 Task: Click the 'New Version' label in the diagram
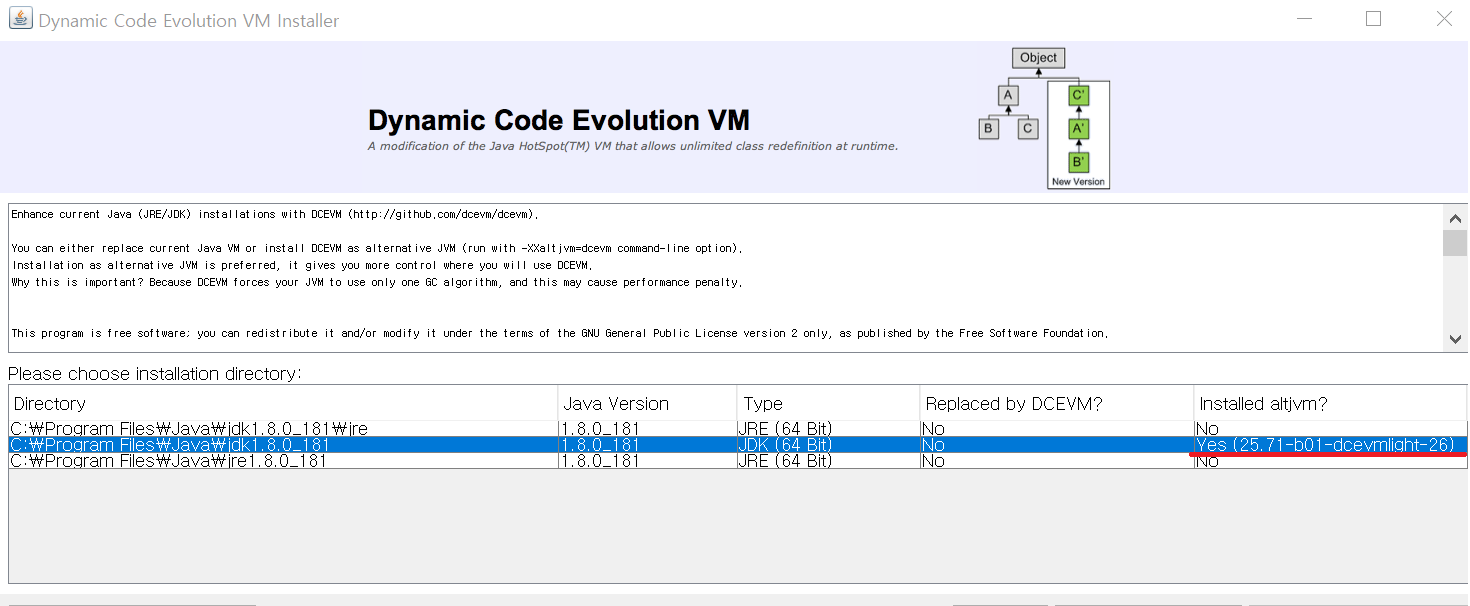pyautogui.click(x=1078, y=182)
